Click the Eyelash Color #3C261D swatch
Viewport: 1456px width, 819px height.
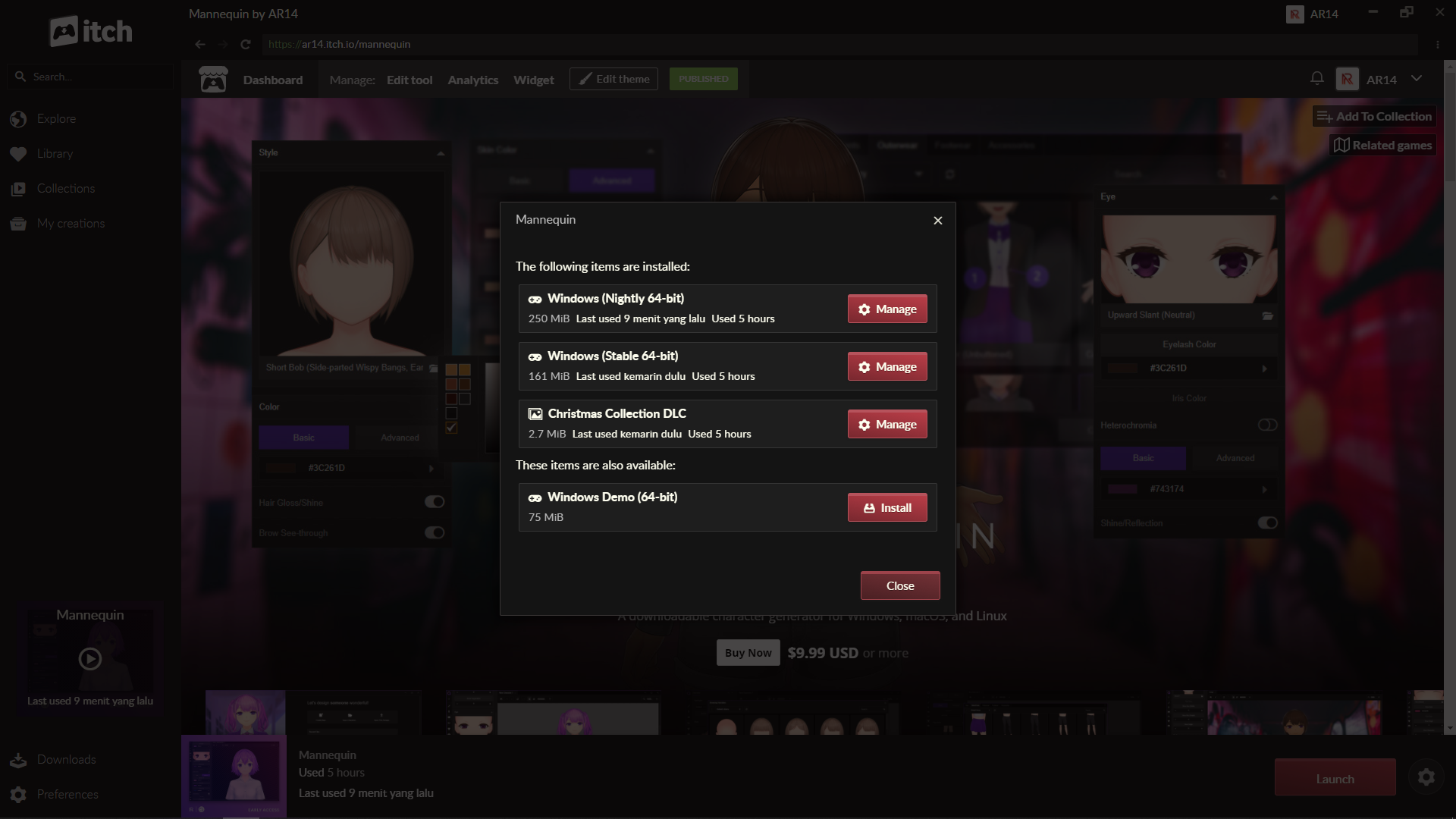click(1188, 368)
